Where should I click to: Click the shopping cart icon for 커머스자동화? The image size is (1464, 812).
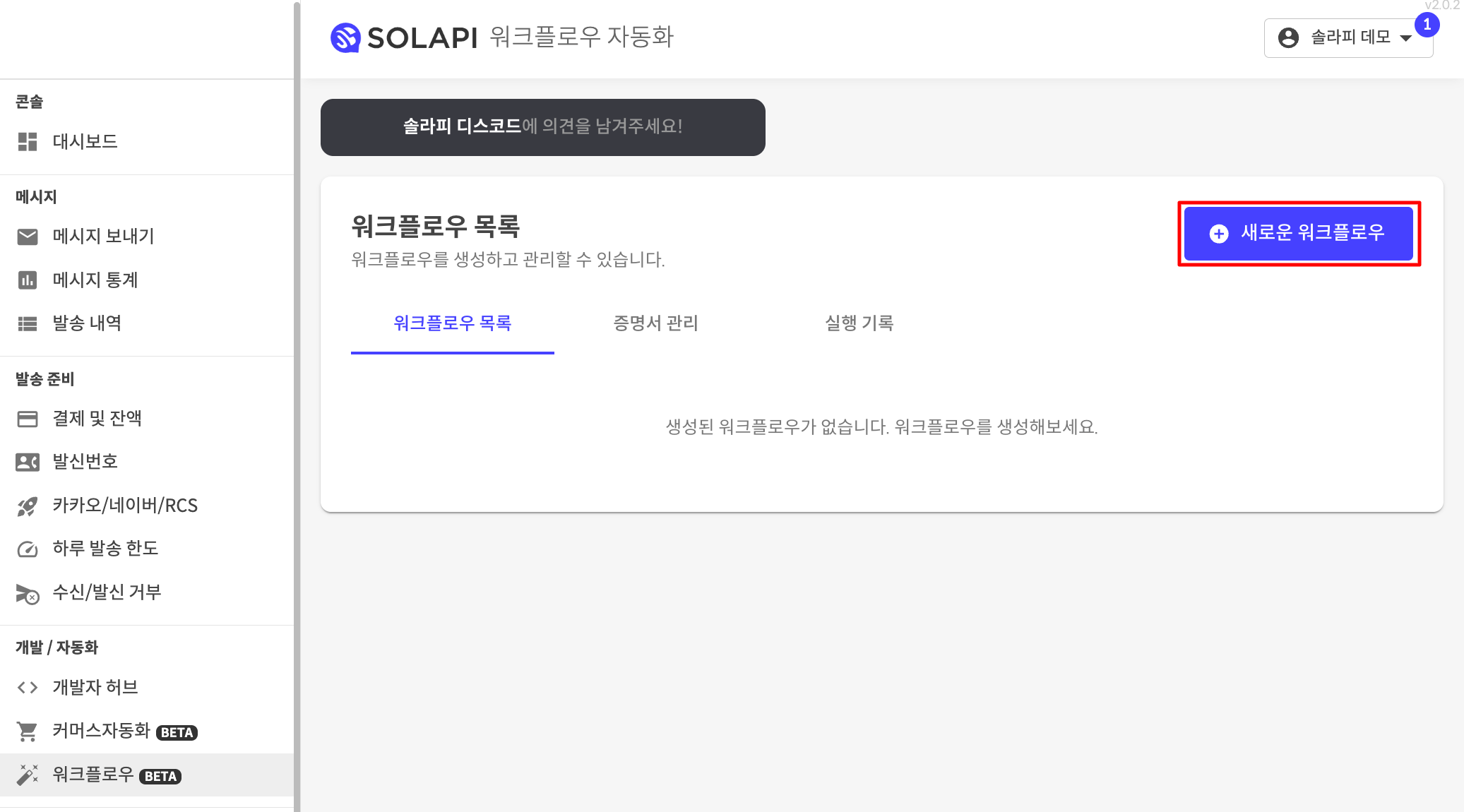point(28,732)
